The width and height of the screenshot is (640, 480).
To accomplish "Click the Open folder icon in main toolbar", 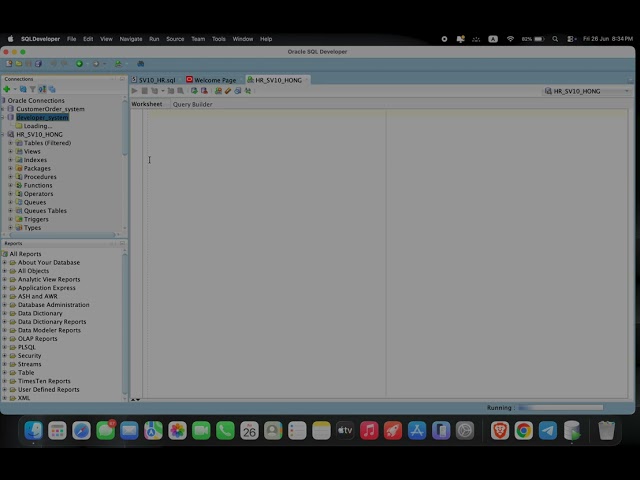I will click(19, 64).
